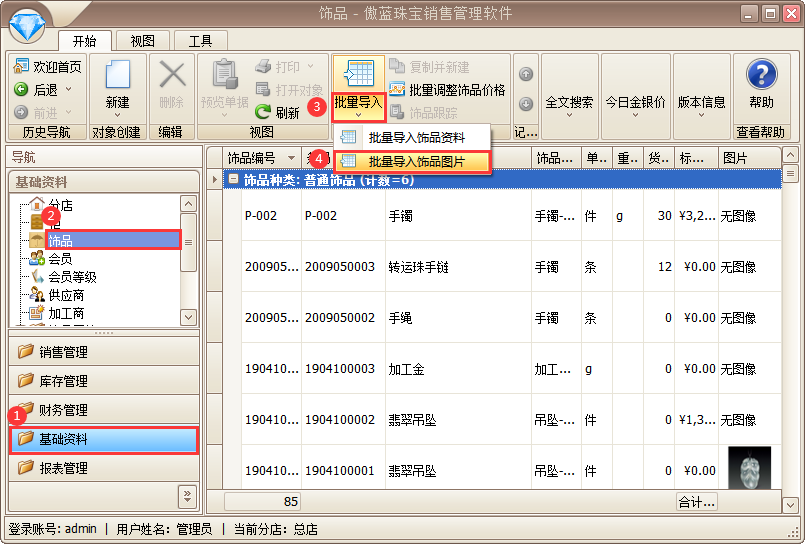Click 复制并新建 copy and new

(x=429, y=67)
